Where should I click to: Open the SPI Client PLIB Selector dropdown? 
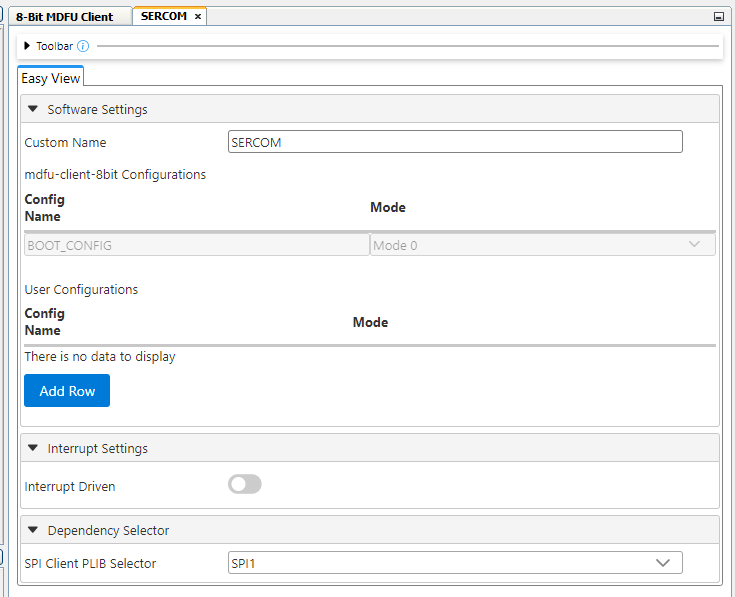(x=455, y=563)
